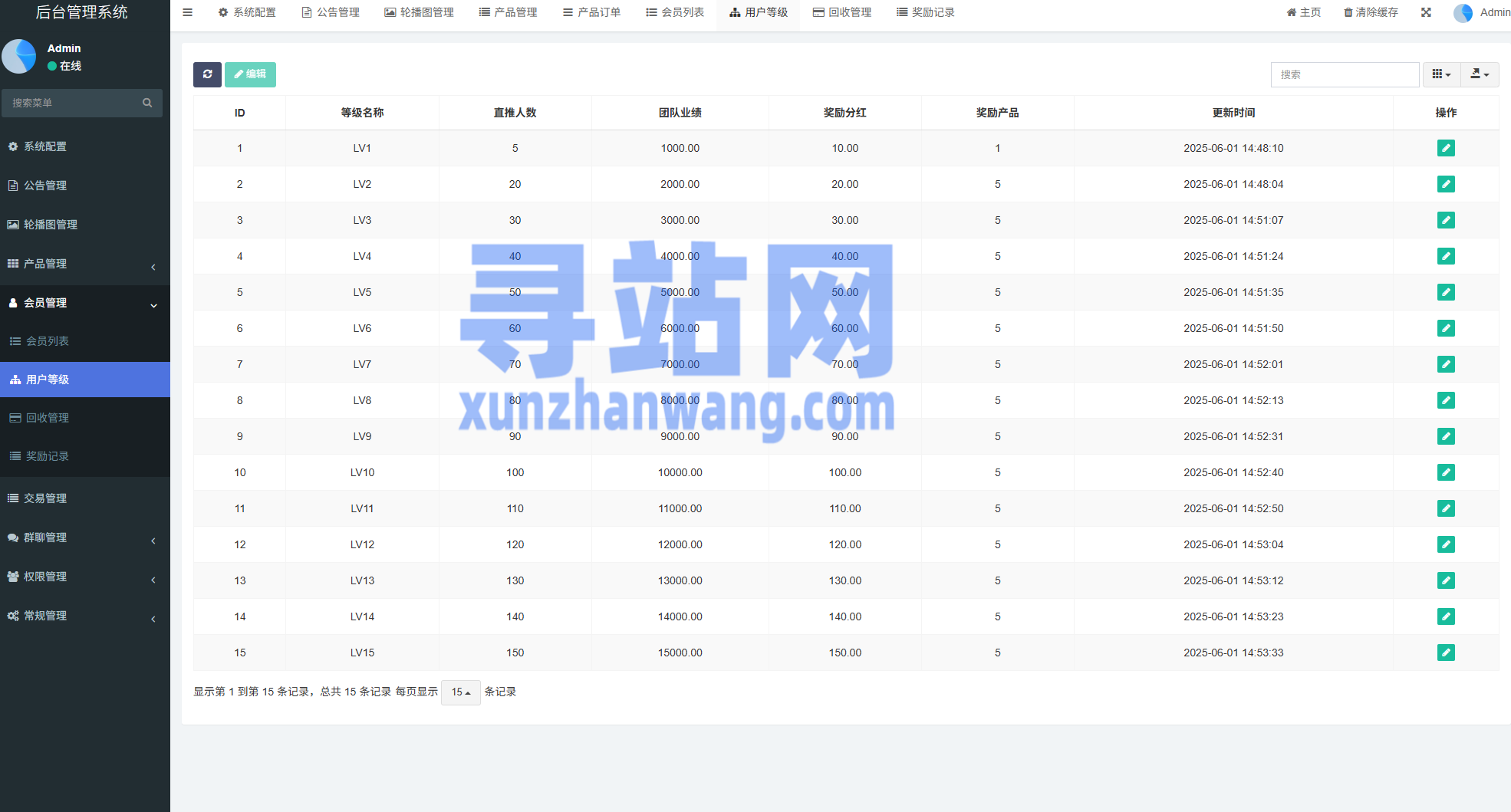This screenshot has width=1511, height=812.
Task: Switch to the 产品订单 top tab
Action: [x=591, y=12]
